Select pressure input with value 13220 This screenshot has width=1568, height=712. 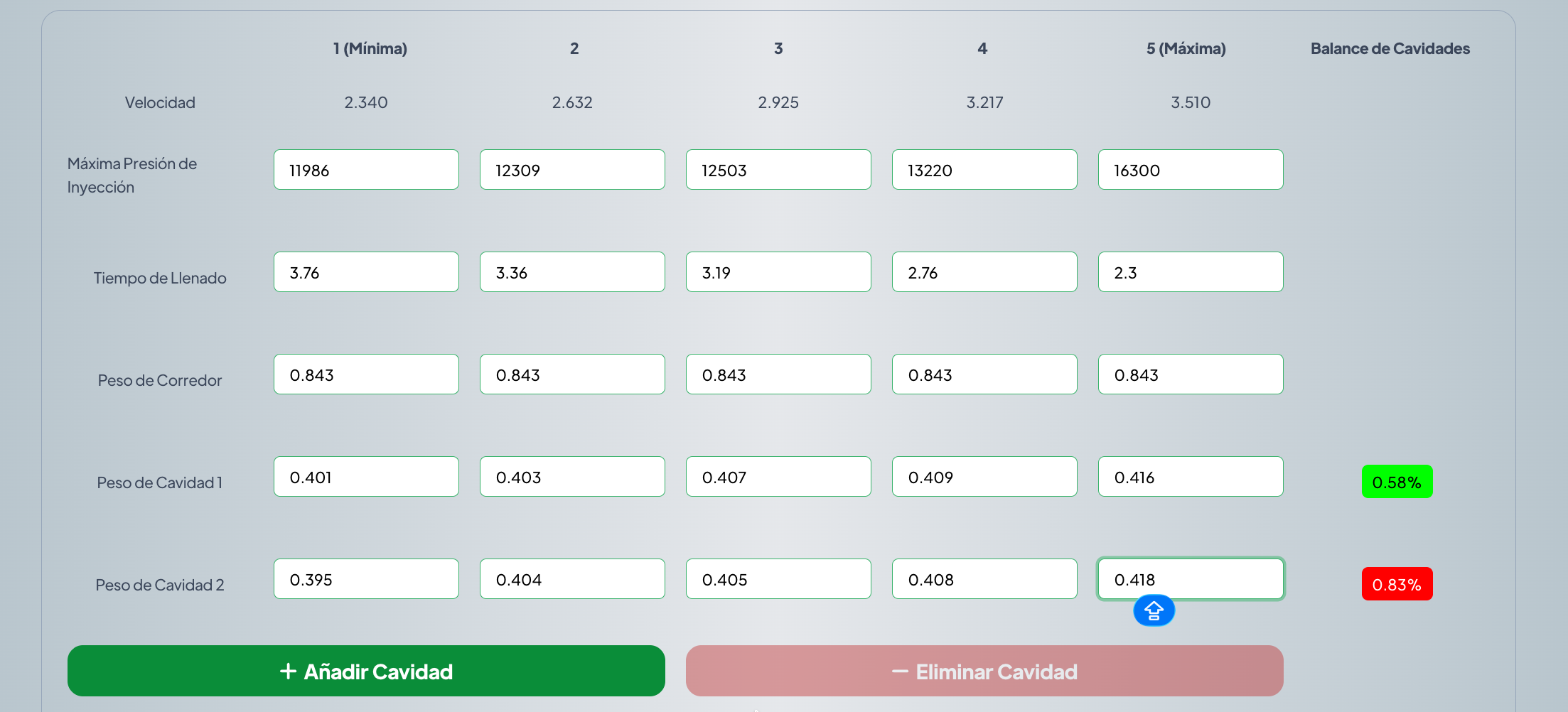(984, 170)
